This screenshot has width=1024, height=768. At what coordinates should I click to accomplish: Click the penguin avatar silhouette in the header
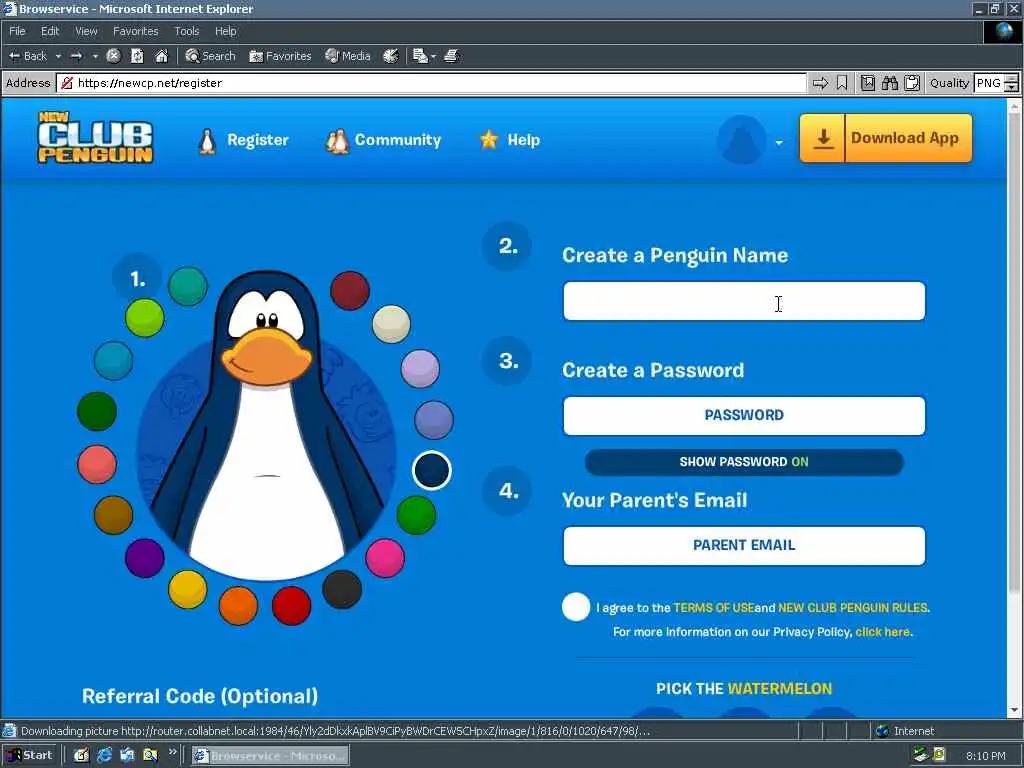pos(741,140)
